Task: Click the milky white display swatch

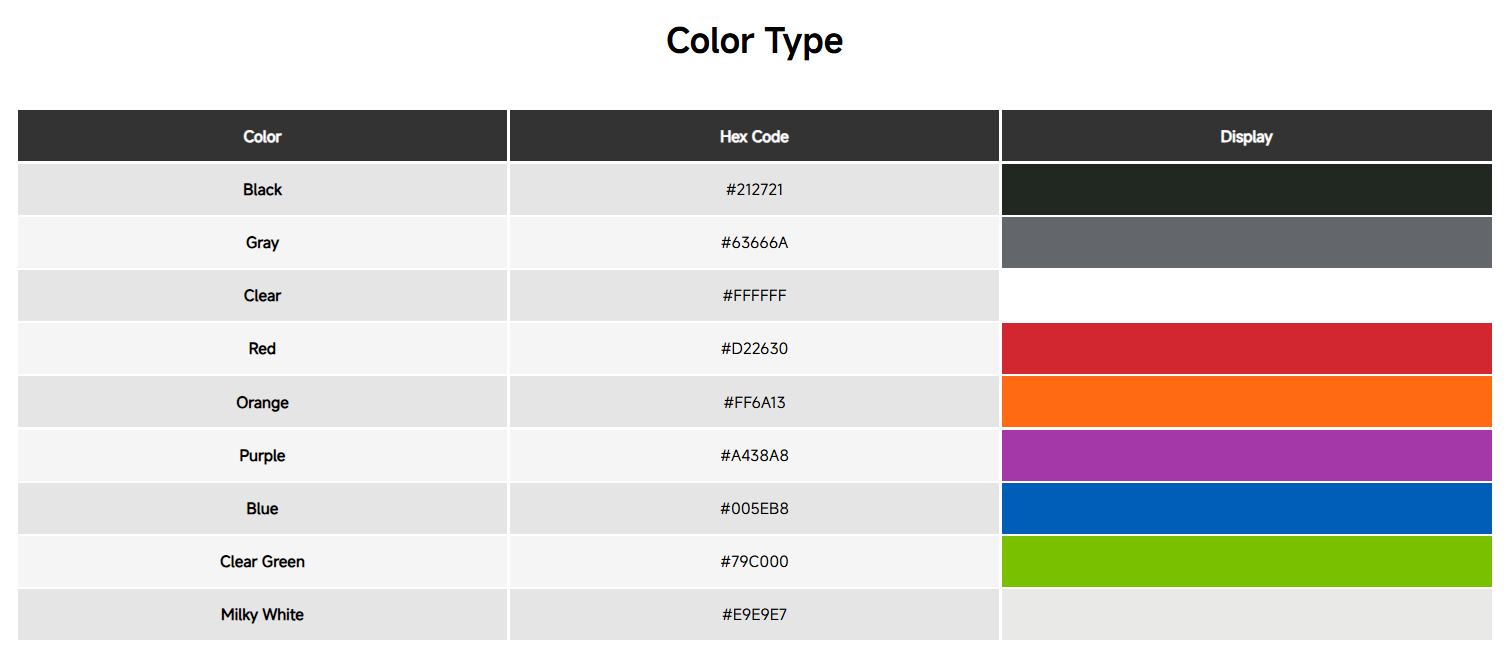Action: 1246,614
